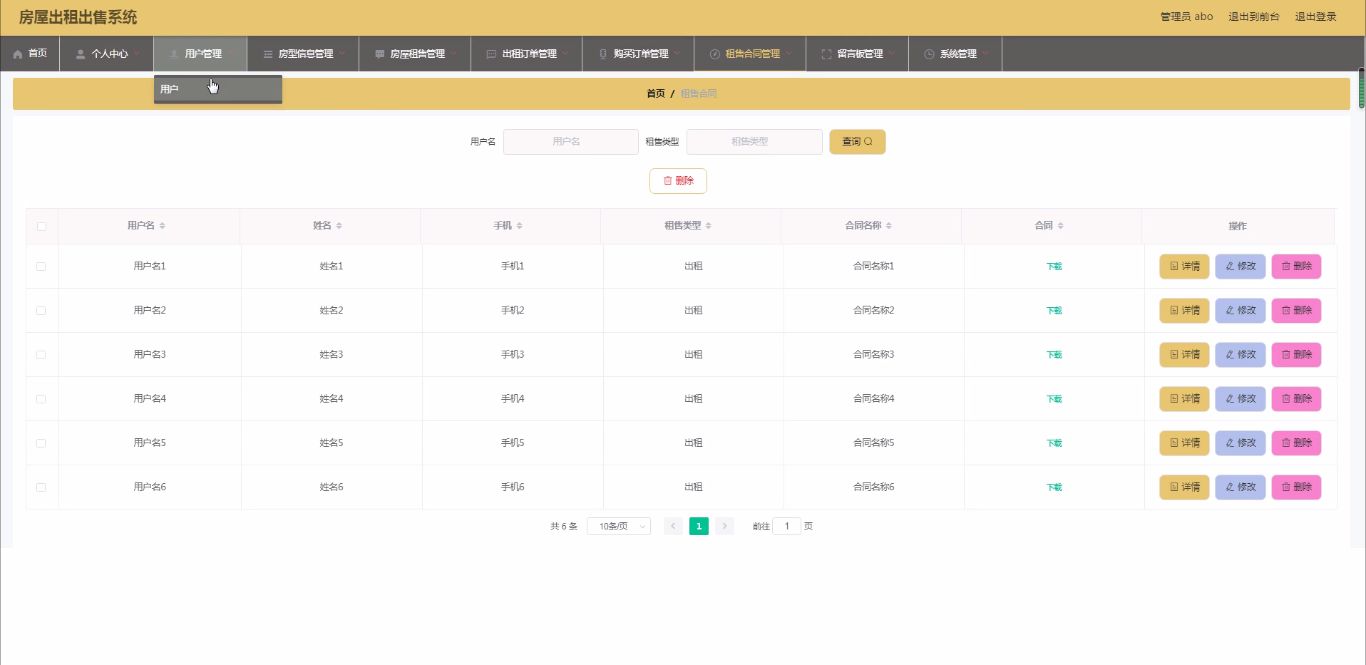Download contract for row 合同名称6
The height and width of the screenshot is (665, 1366).
[x=1054, y=487]
